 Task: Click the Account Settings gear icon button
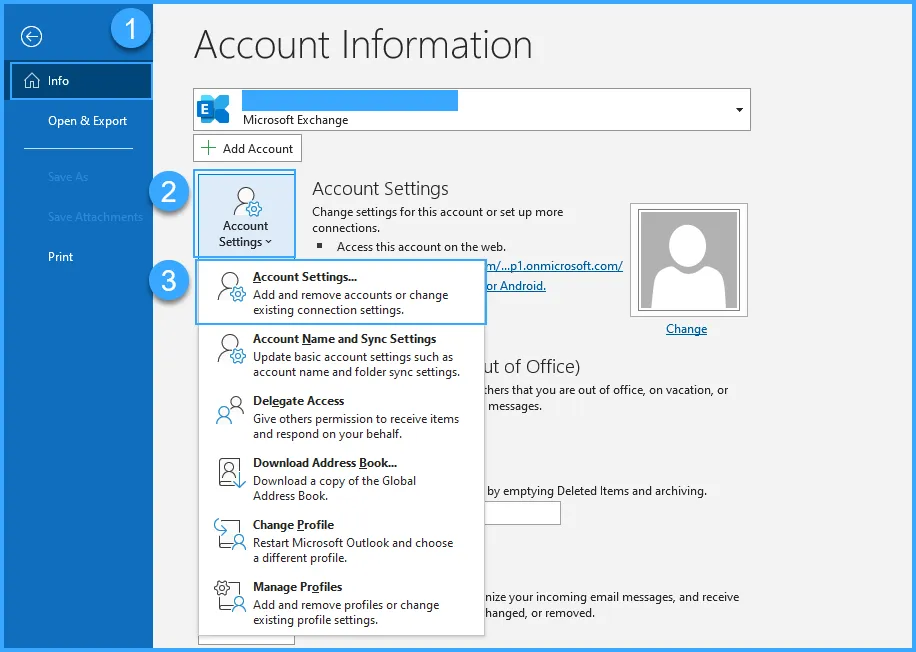click(x=245, y=200)
